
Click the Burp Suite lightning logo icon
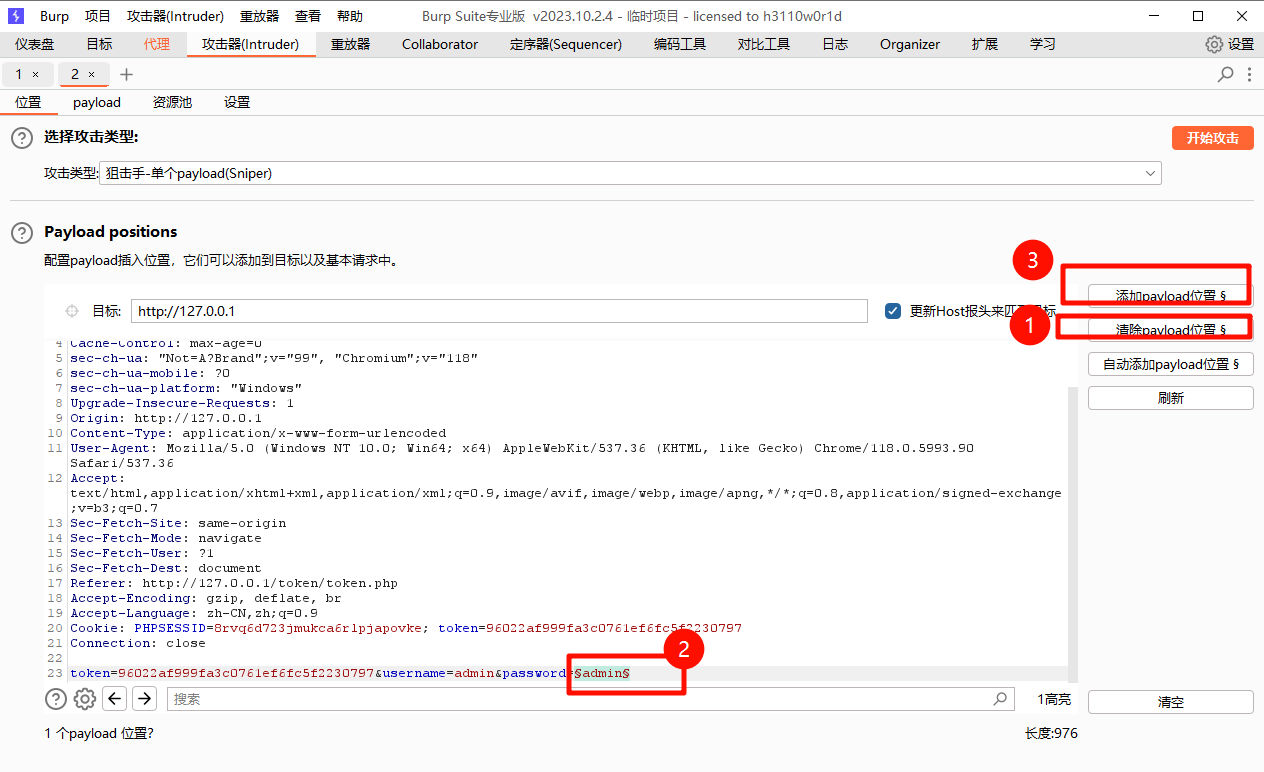pos(16,16)
